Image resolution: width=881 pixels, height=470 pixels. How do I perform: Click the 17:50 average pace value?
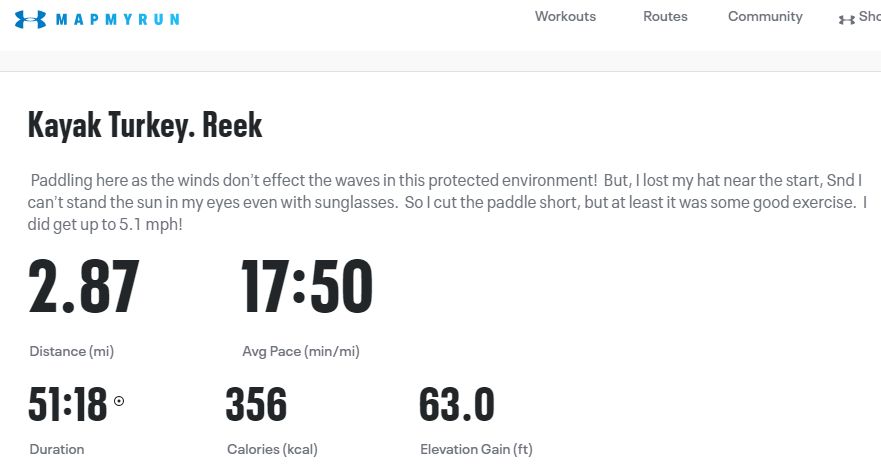pyautogui.click(x=307, y=286)
